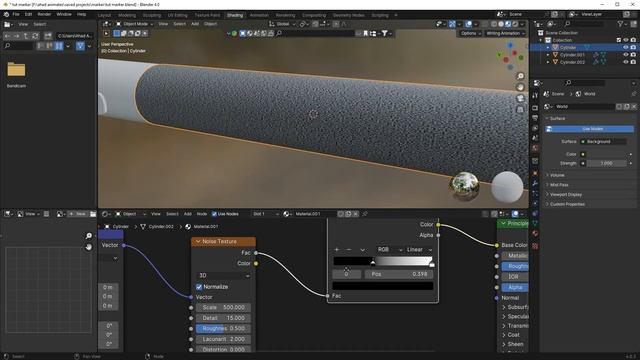The height and width of the screenshot is (360, 640).
Task: Click the Blender logo menu icon
Action: pos(6,14)
